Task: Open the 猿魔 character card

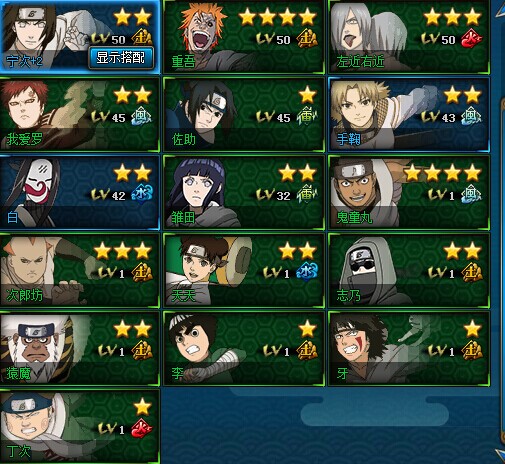Action: point(80,348)
